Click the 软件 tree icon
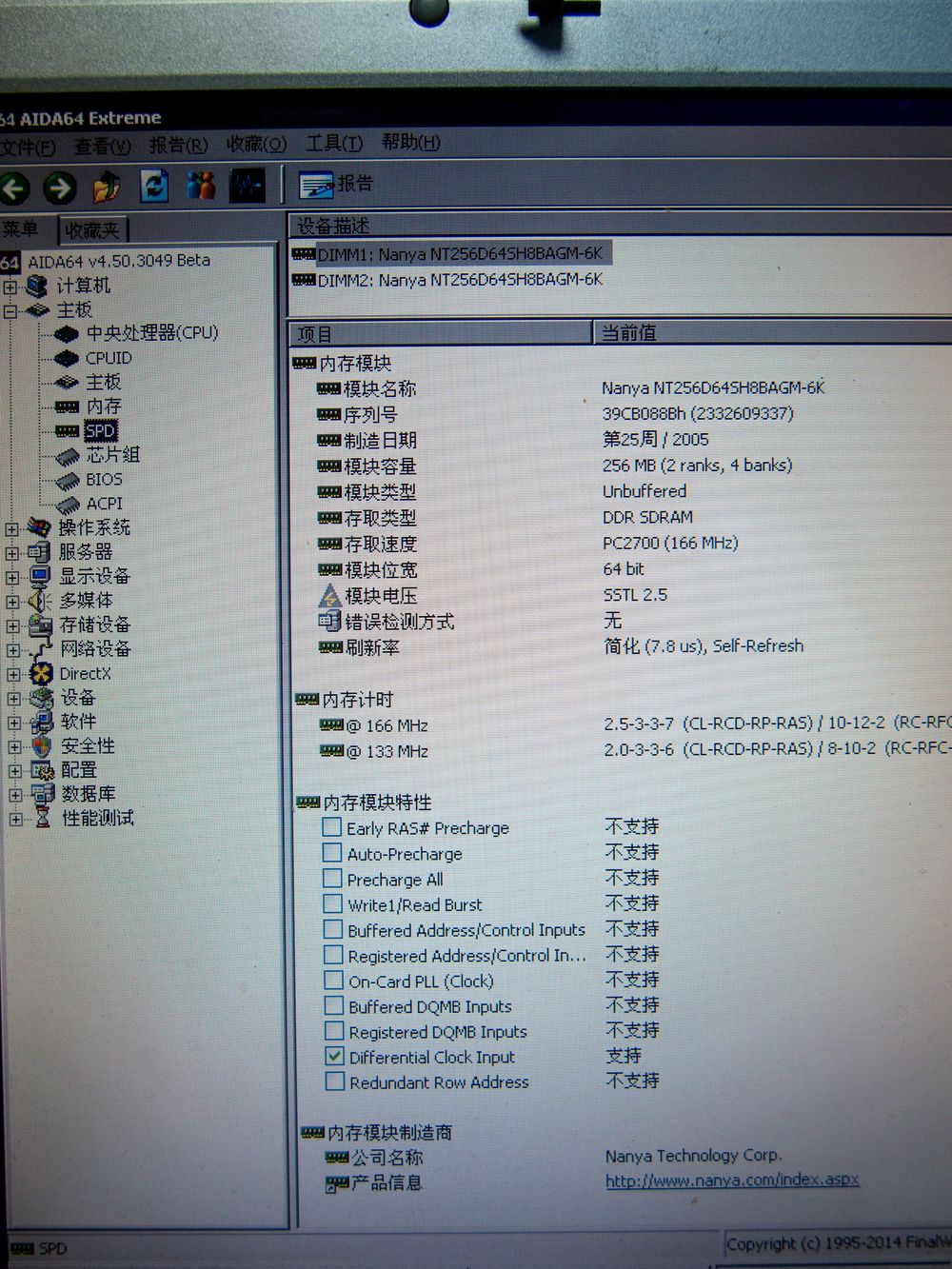 click(42, 722)
